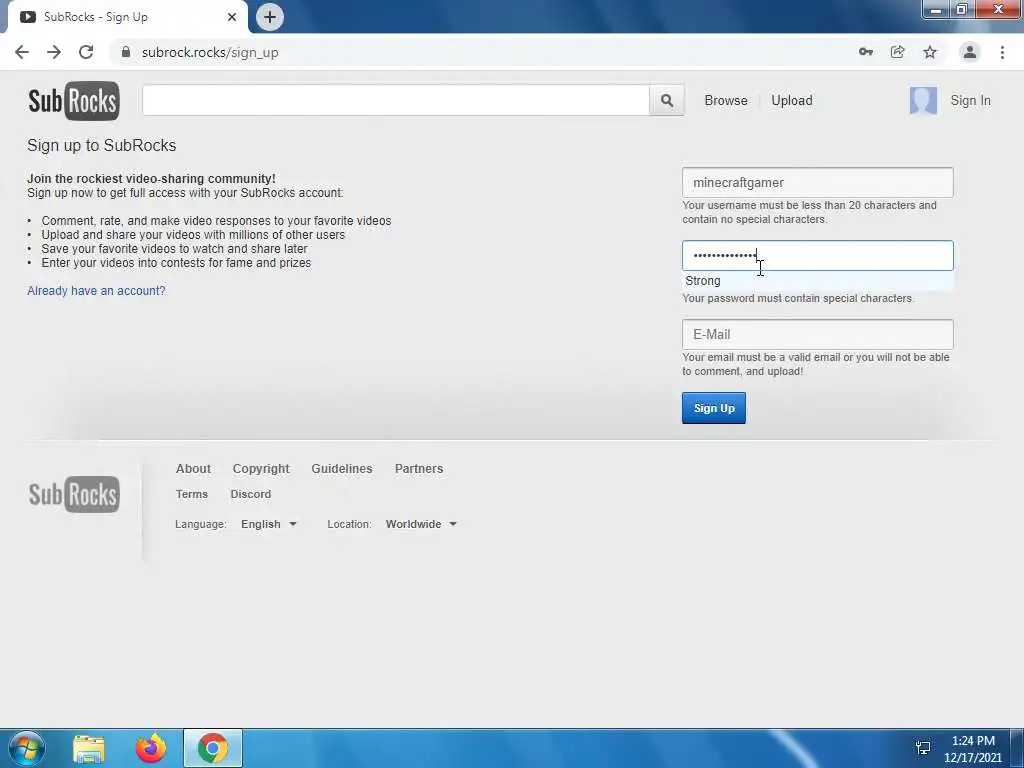Open the Chrome profile icon
This screenshot has width=1024, height=768.
(x=970, y=52)
